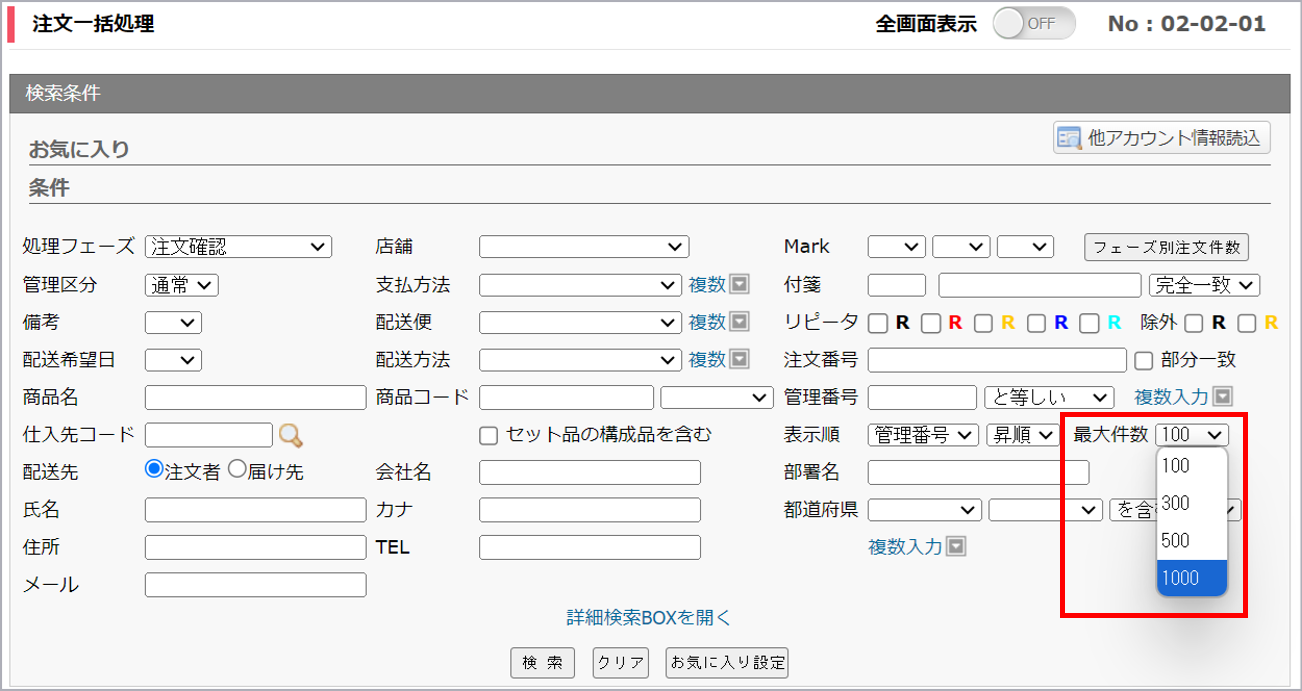Click the TEL input field
1302x691 pixels.
590,547
